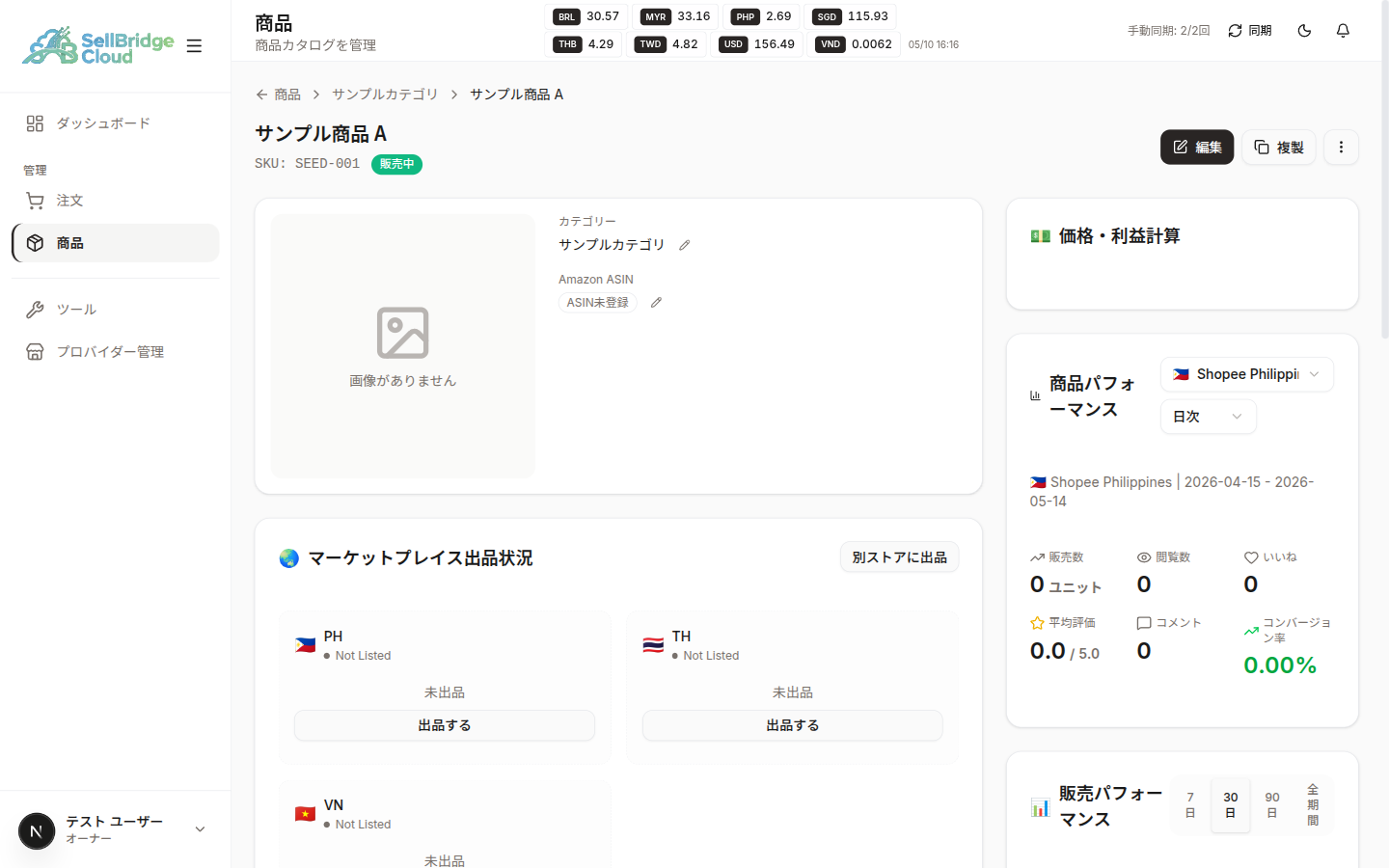The width and height of the screenshot is (1389, 868).
Task: Click 出品する for TH marketplace
Action: tap(793, 725)
